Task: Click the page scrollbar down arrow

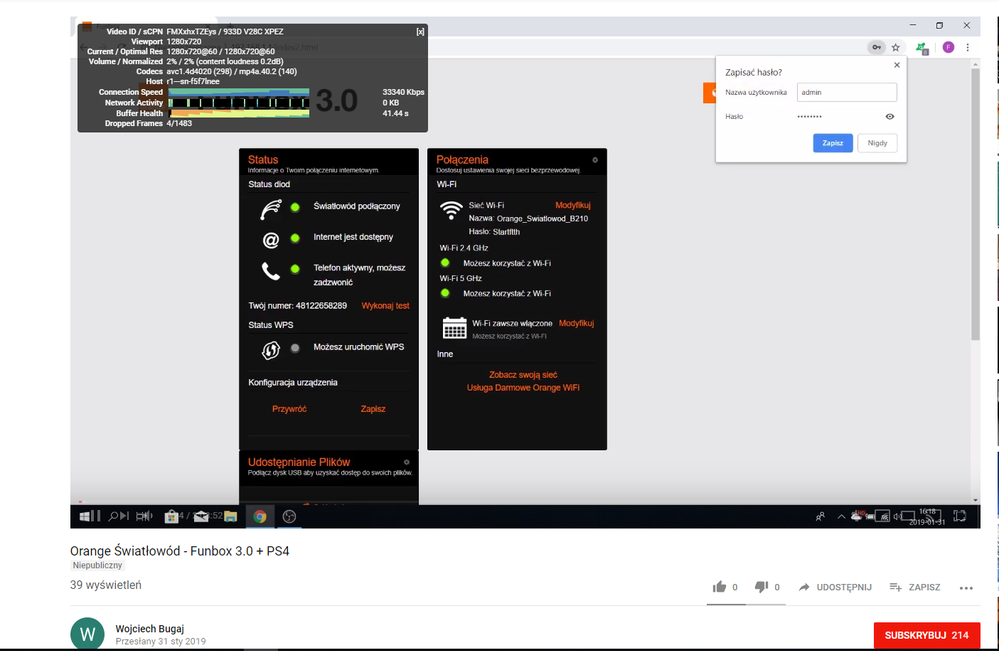Action: click(x=975, y=501)
